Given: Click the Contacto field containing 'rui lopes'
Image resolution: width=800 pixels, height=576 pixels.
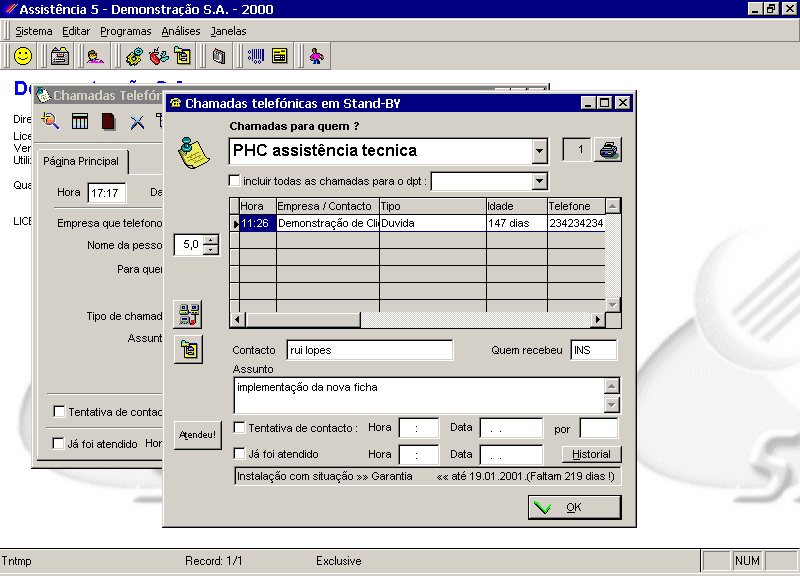Looking at the screenshot, I should (x=370, y=350).
